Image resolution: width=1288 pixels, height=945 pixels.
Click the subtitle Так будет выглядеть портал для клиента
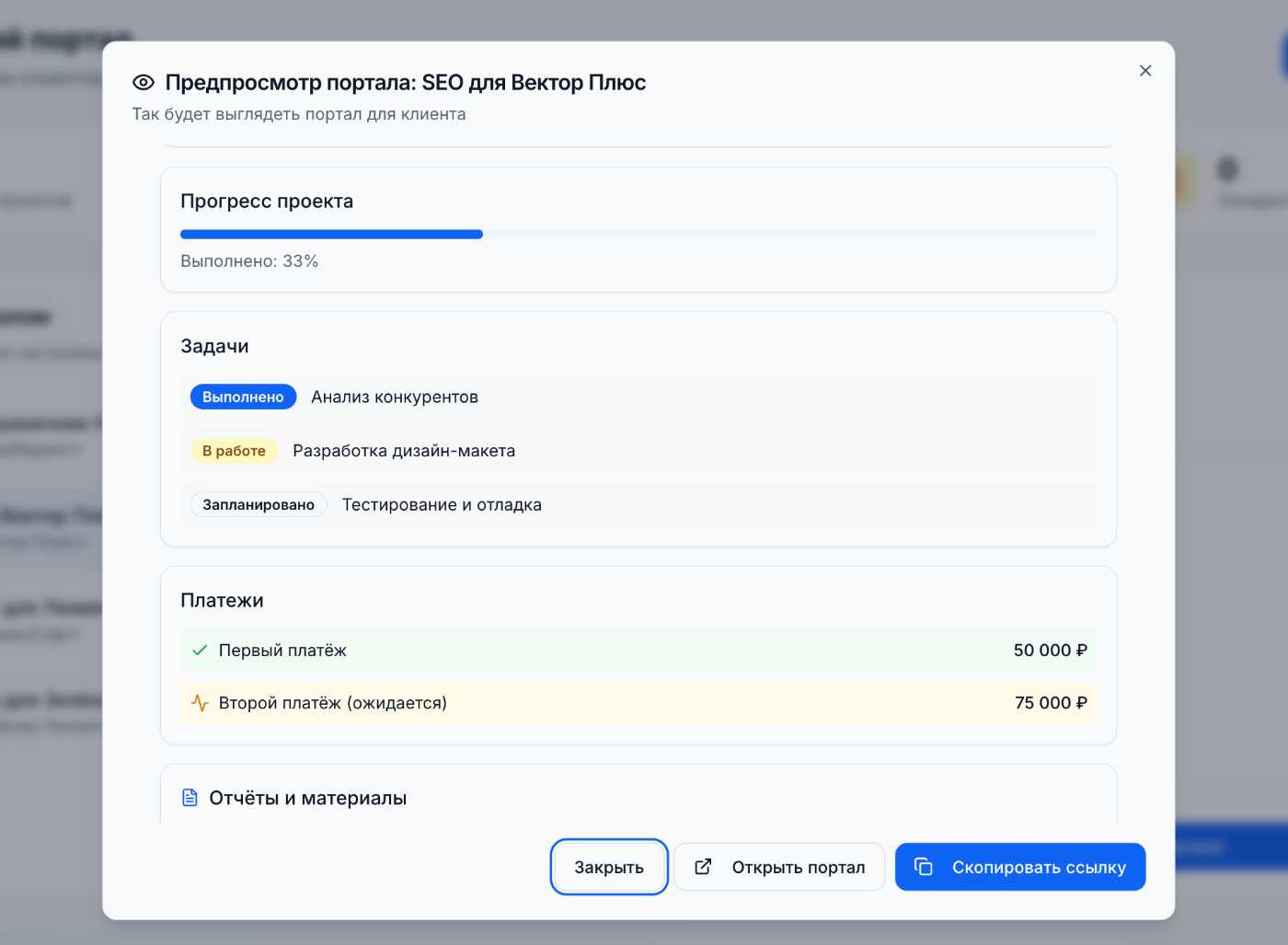pyautogui.click(x=299, y=114)
